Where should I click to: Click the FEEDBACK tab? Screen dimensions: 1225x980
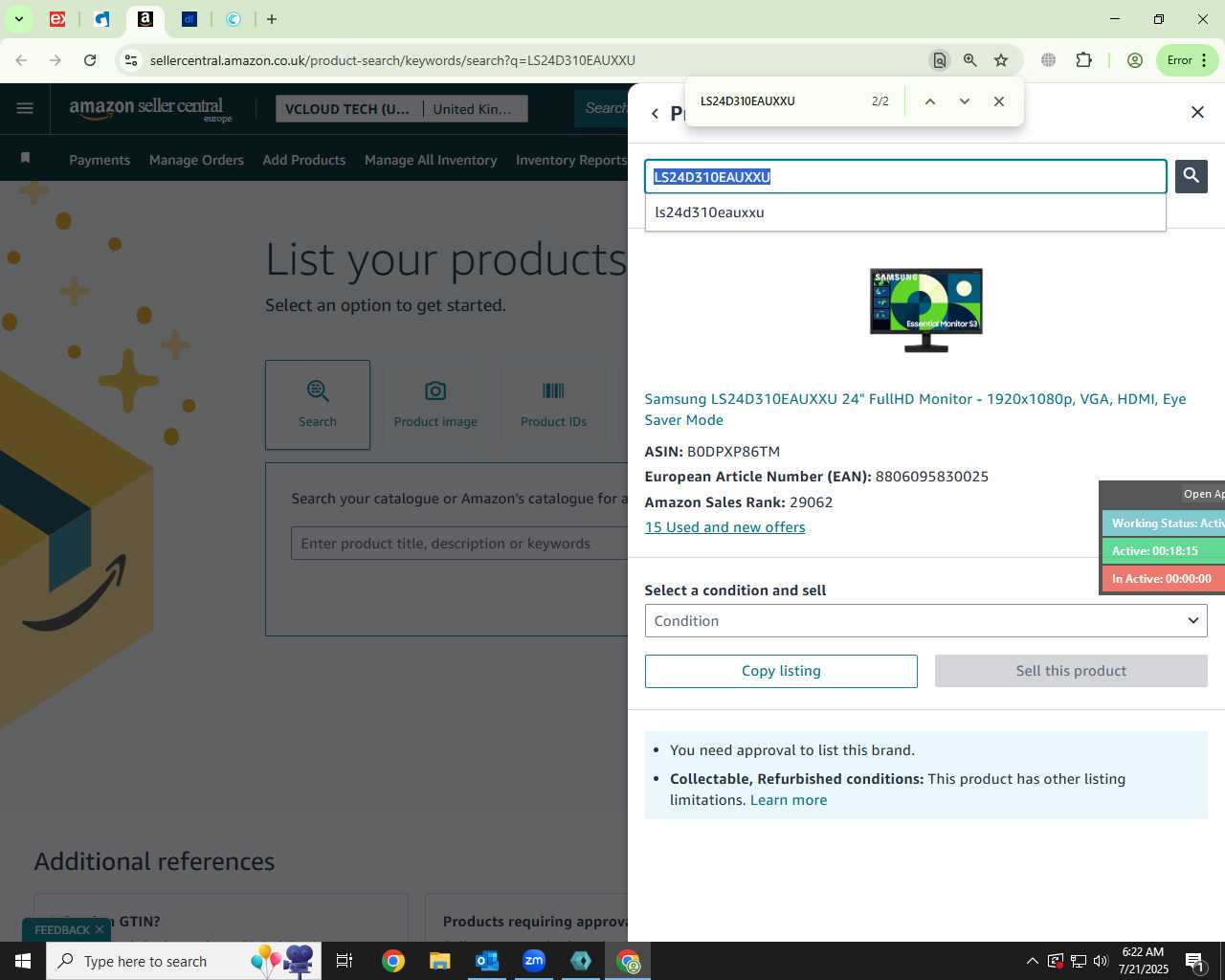[x=62, y=930]
